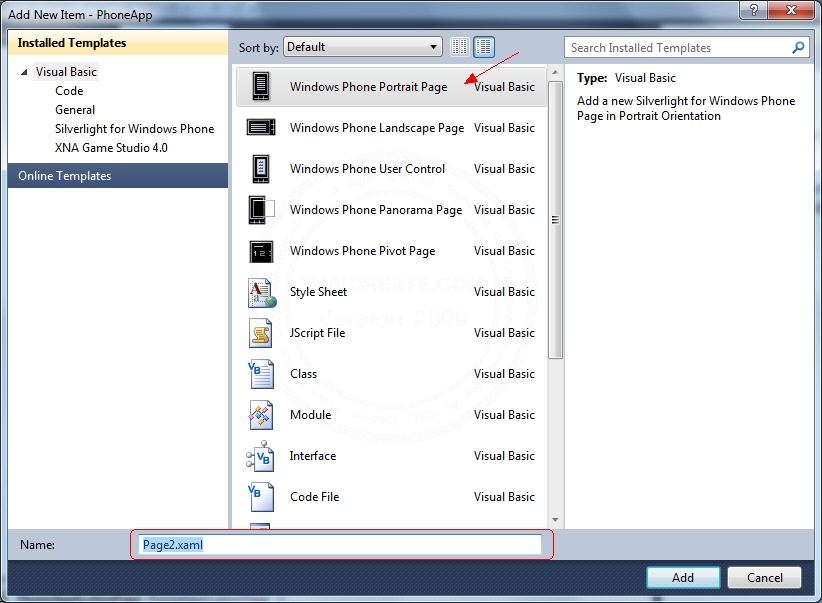The image size is (822, 603).
Task: Switch to medium icons list view
Action: [x=484, y=47]
